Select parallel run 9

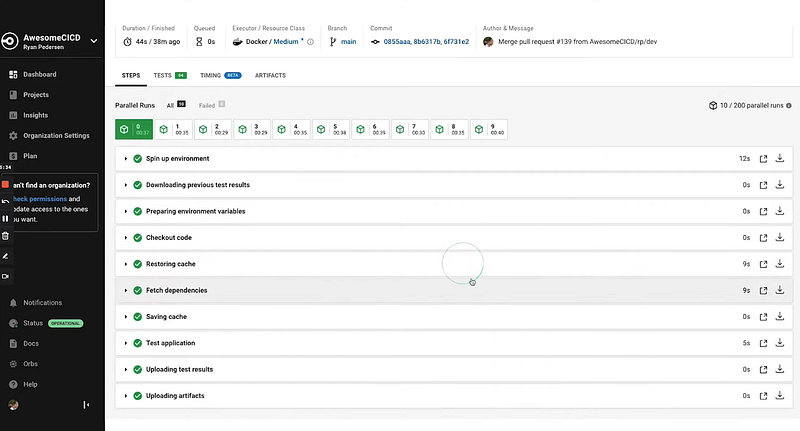pos(489,130)
